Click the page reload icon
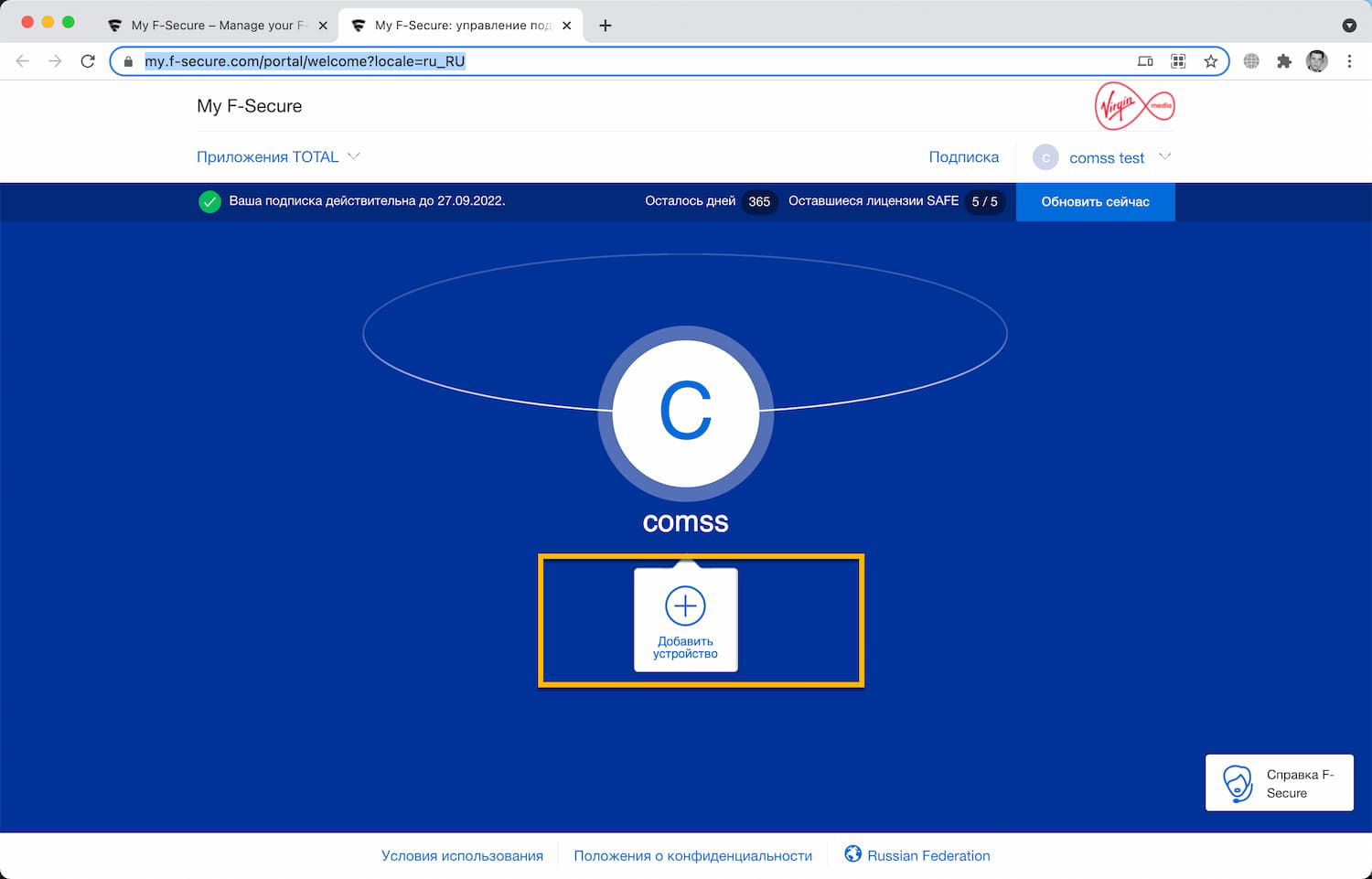The image size is (1372, 879). 88,61
